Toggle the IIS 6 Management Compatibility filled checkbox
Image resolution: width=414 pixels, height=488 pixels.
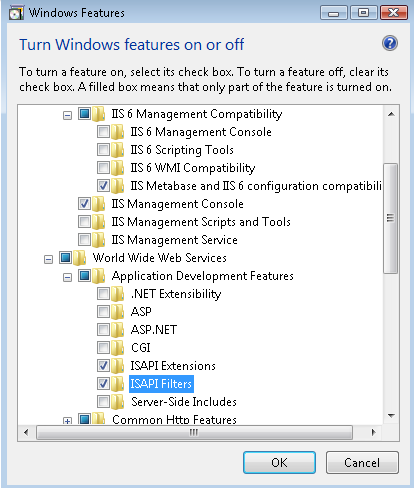(84, 114)
